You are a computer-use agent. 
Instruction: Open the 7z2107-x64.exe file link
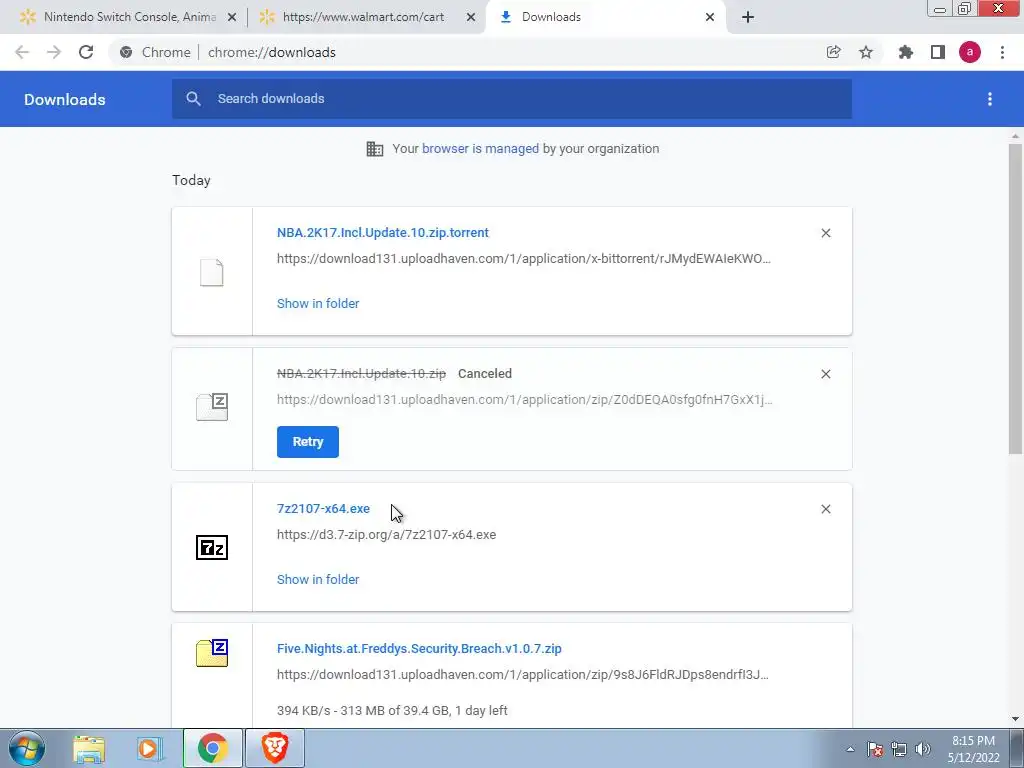(x=323, y=508)
